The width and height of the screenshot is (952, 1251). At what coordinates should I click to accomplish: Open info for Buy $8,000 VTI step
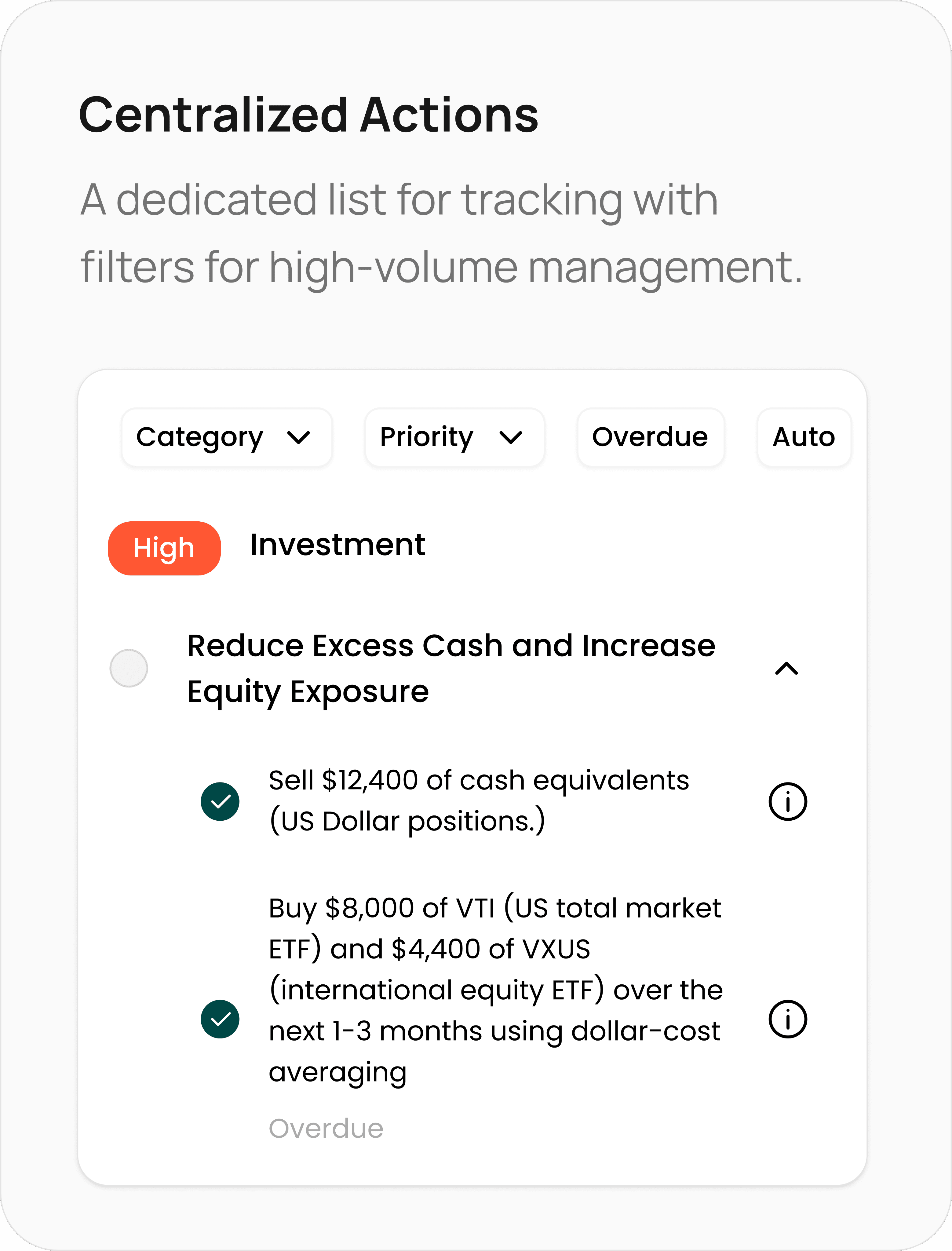[787, 1019]
